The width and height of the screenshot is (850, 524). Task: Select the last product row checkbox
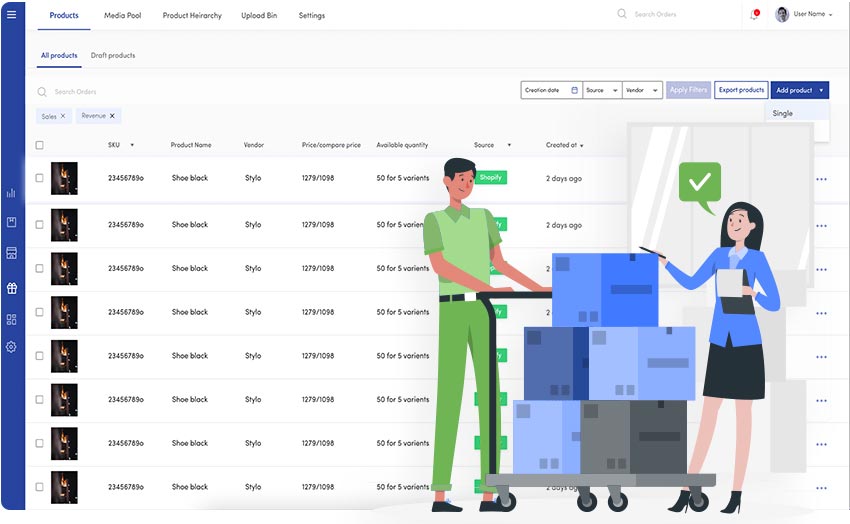40,487
